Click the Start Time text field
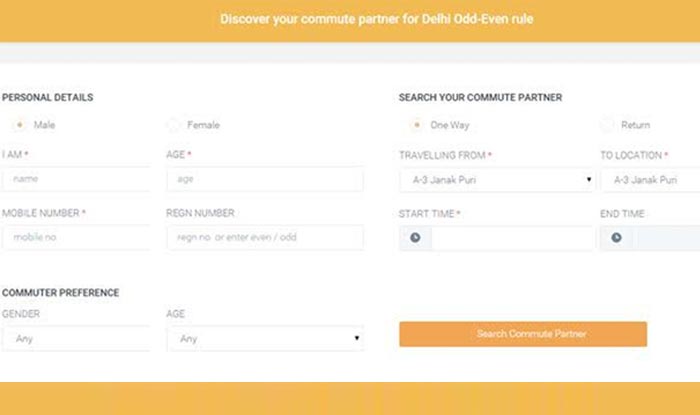Image resolution: width=700 pixels, height=415 pixels. coord(512,238)
